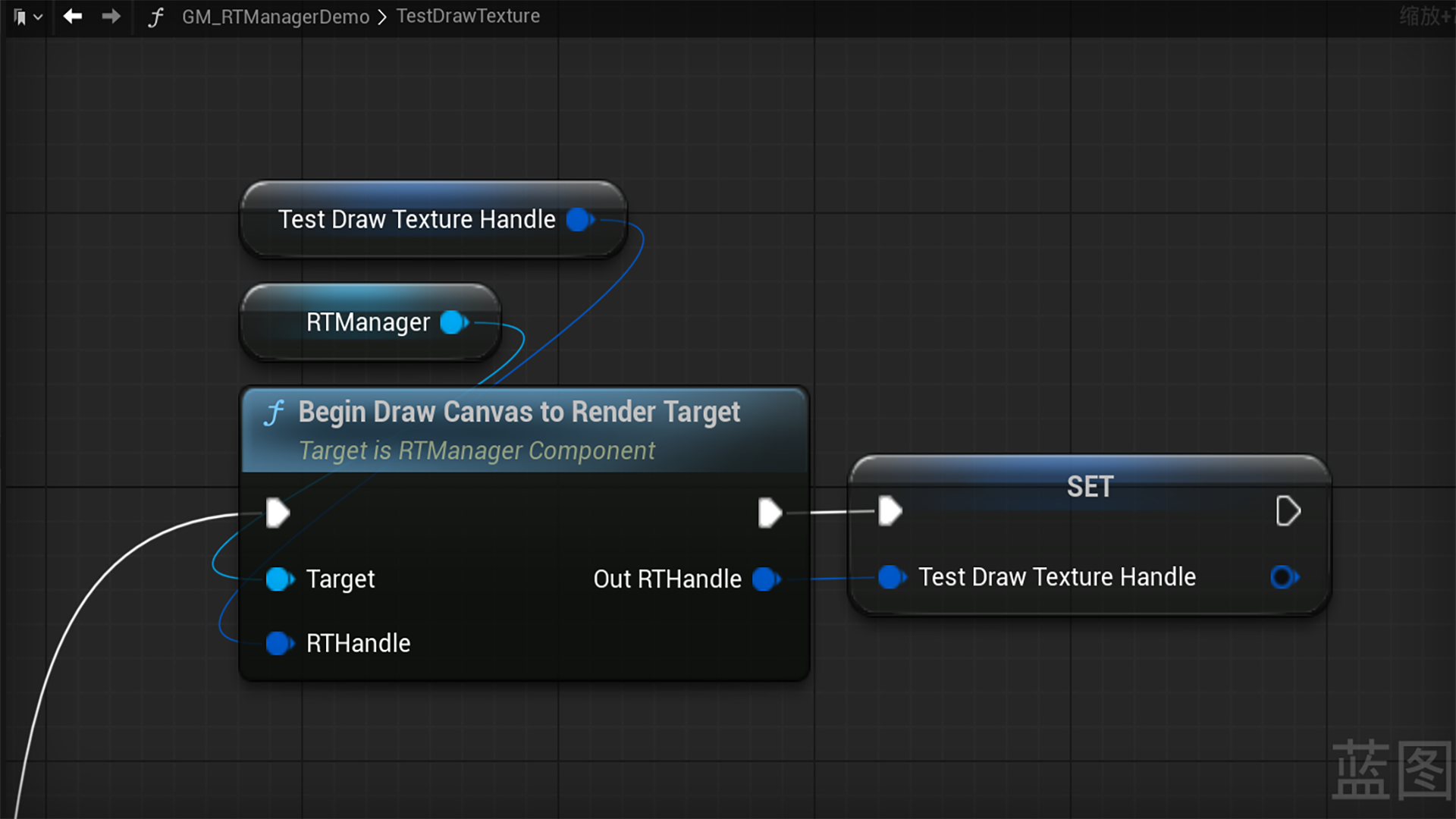Go back with the left arrow button
Image resolution: width=1456 pixels, height=819 pixels.
tap(73, 16)
